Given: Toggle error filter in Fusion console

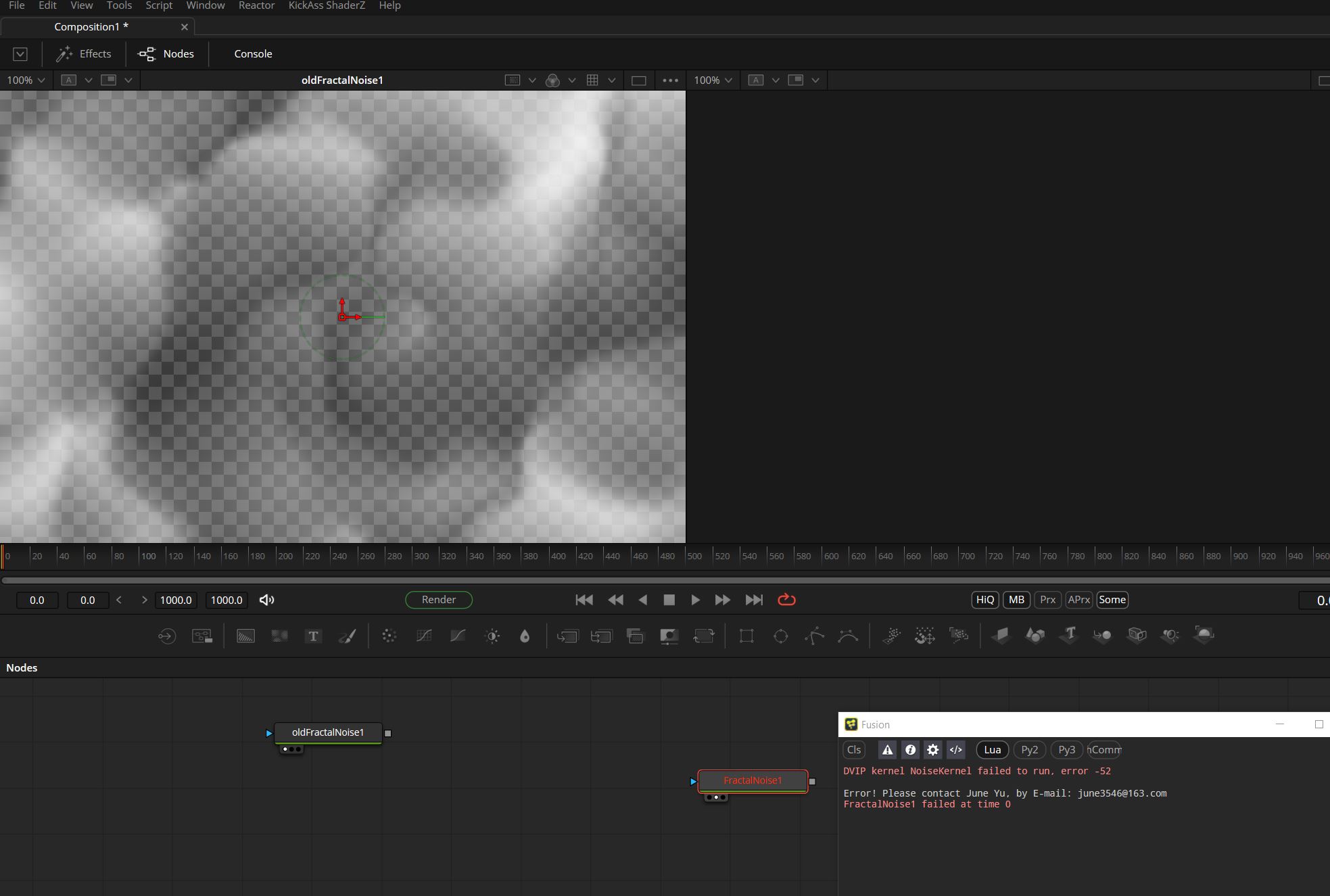Looking at the screenshot, I should pyautogui.click(x=887, y=750).
